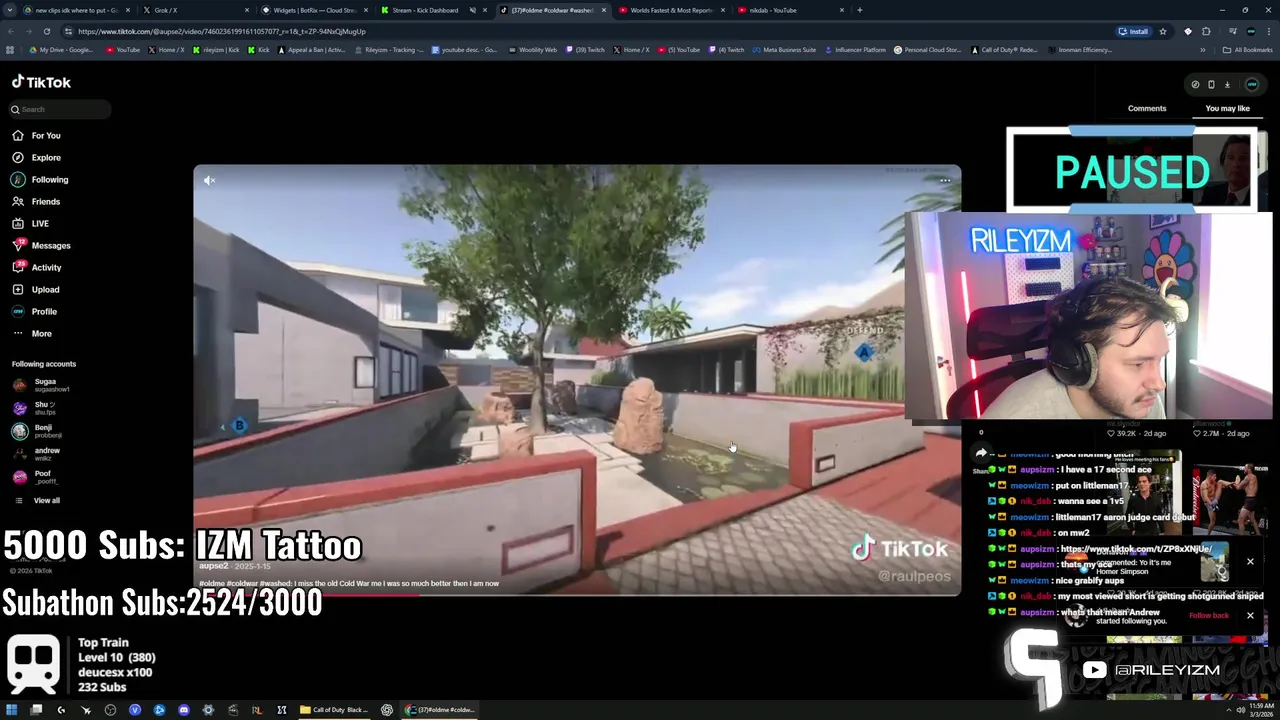Open related video with 2.7M likes

coord(1222,433)
